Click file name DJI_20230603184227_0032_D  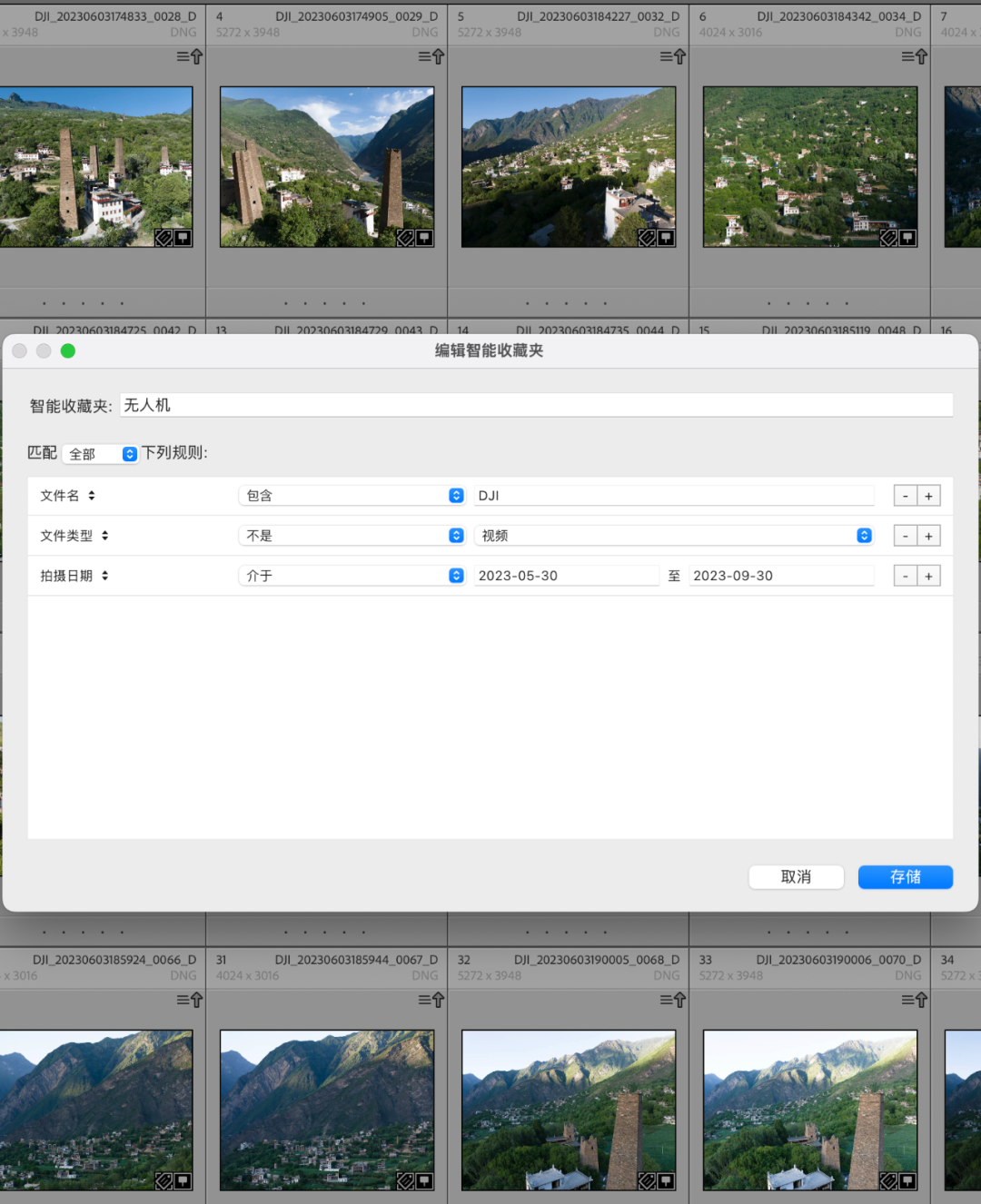coord(599,16)
